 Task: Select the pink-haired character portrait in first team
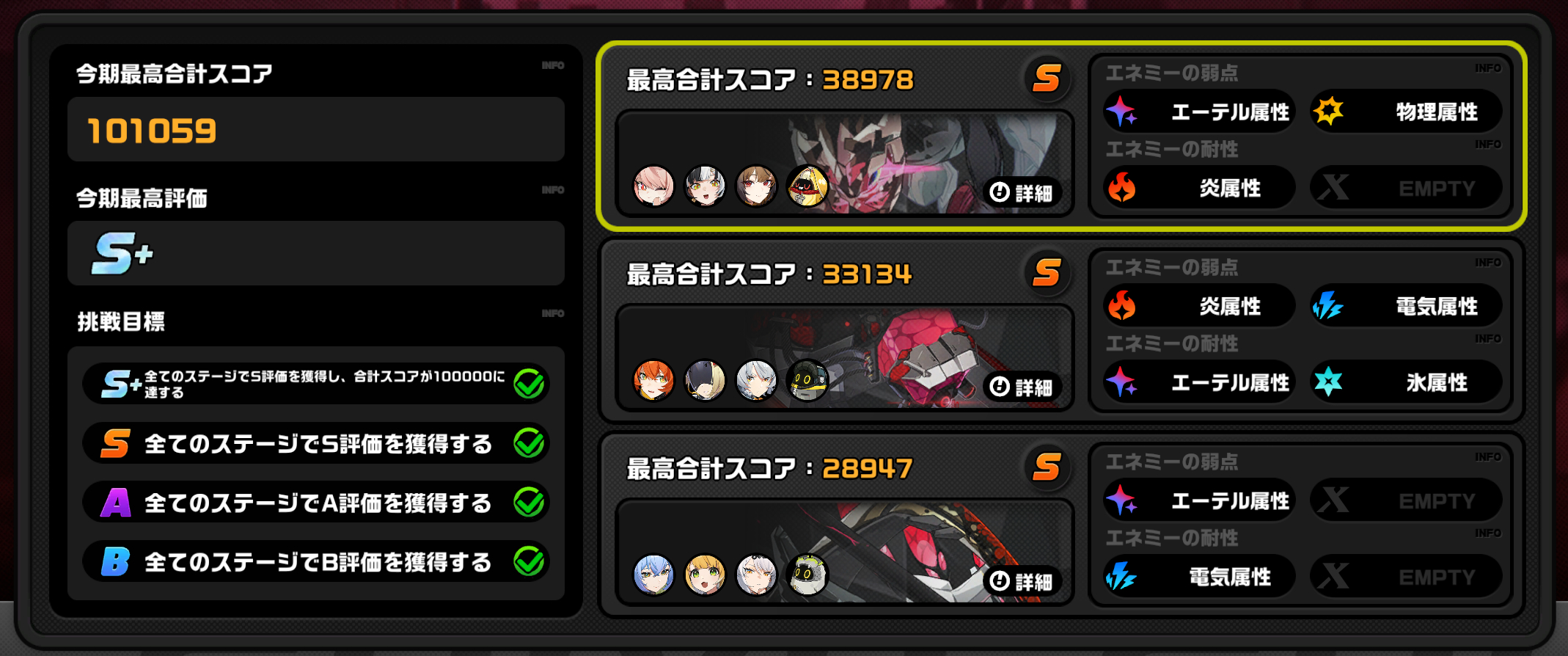pos(653,186)
